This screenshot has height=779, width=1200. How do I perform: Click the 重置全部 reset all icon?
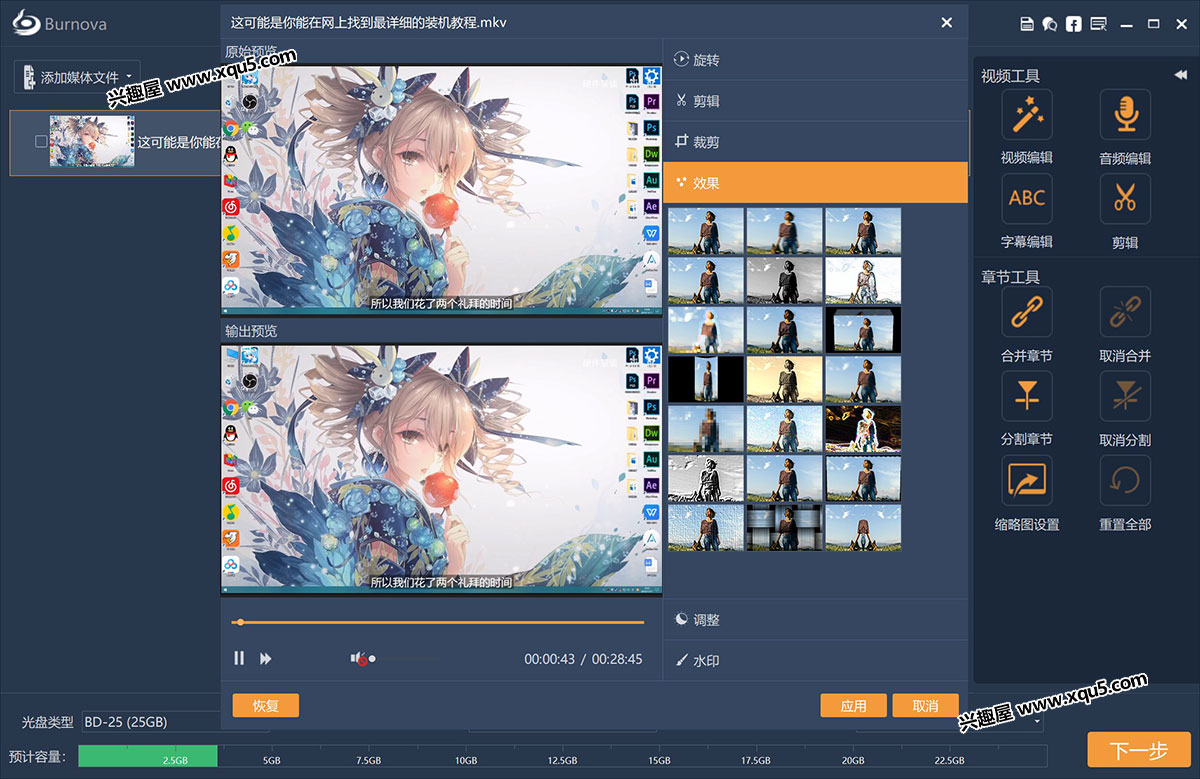1125,481
